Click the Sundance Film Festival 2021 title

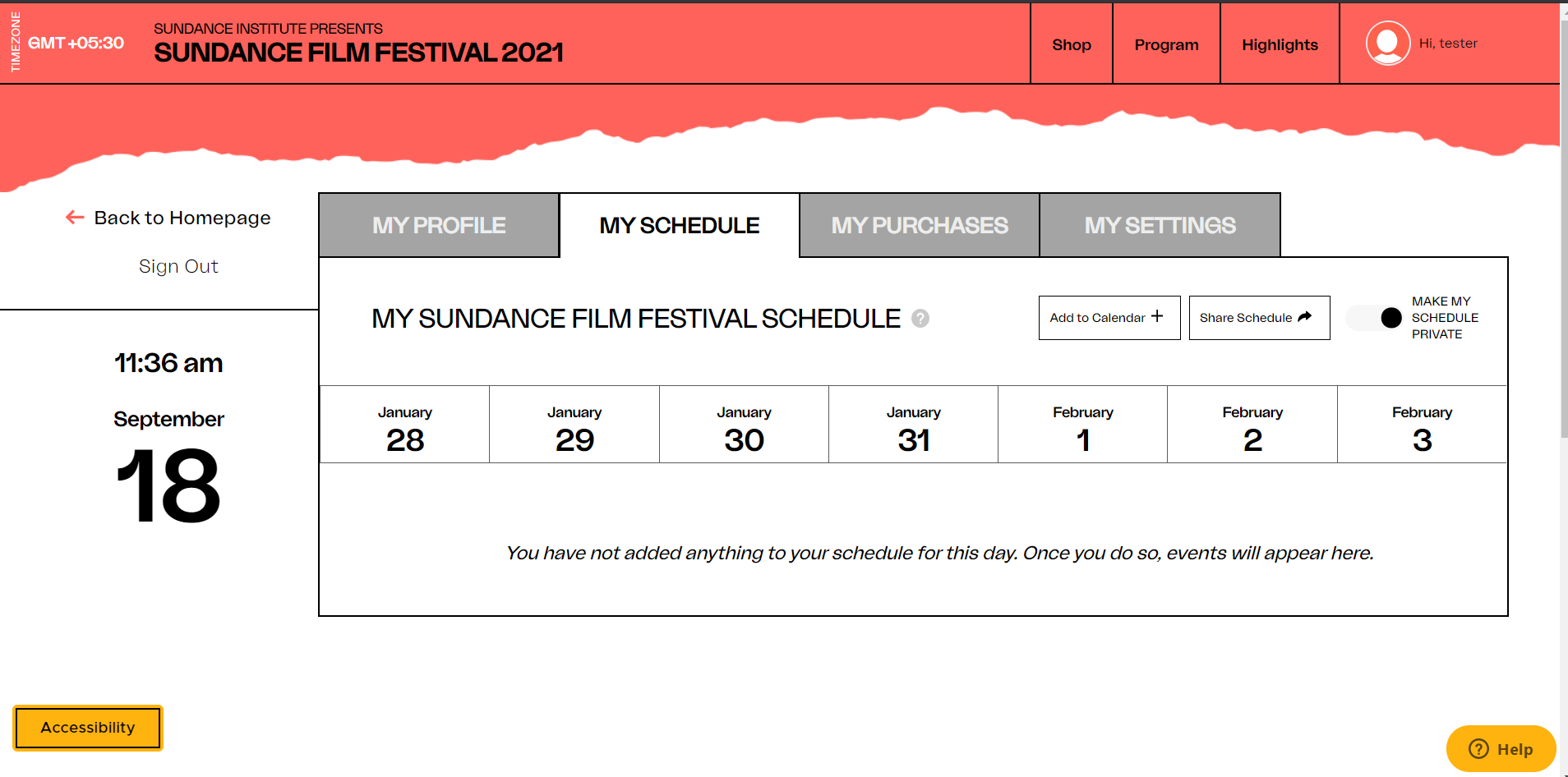tap(358, 53)
